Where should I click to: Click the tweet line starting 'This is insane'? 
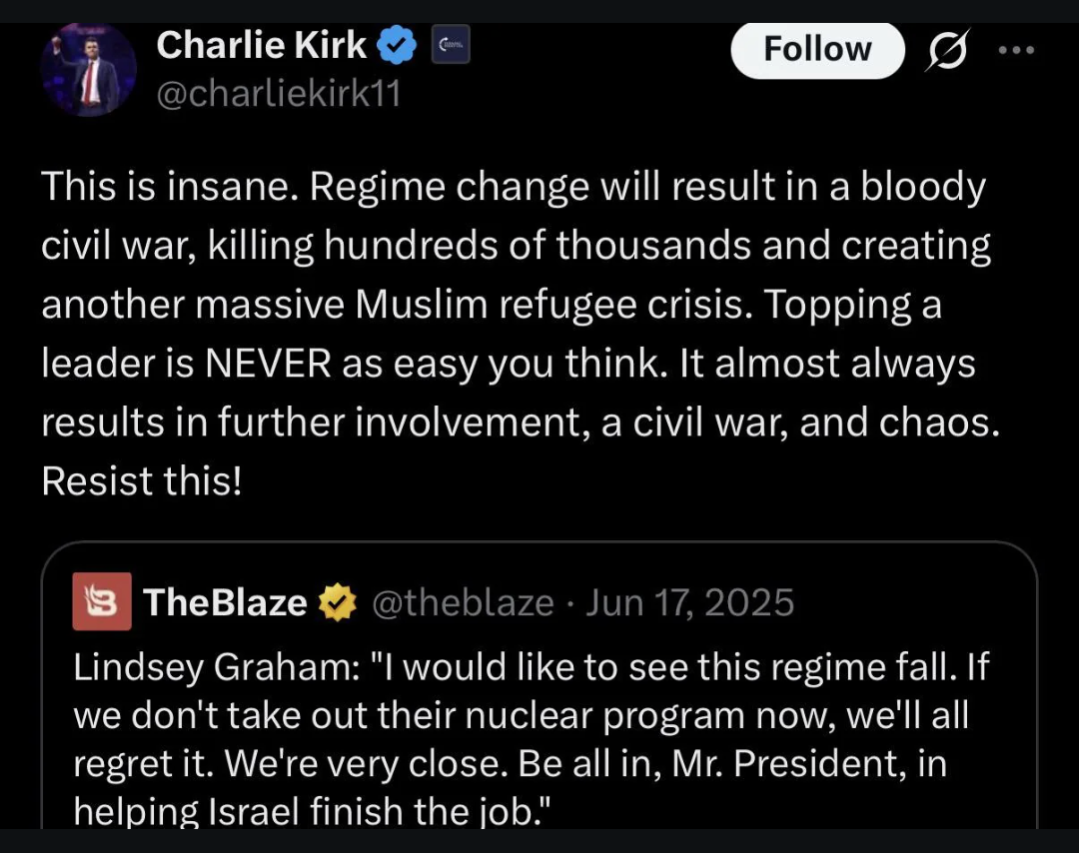tap(513, 188)
